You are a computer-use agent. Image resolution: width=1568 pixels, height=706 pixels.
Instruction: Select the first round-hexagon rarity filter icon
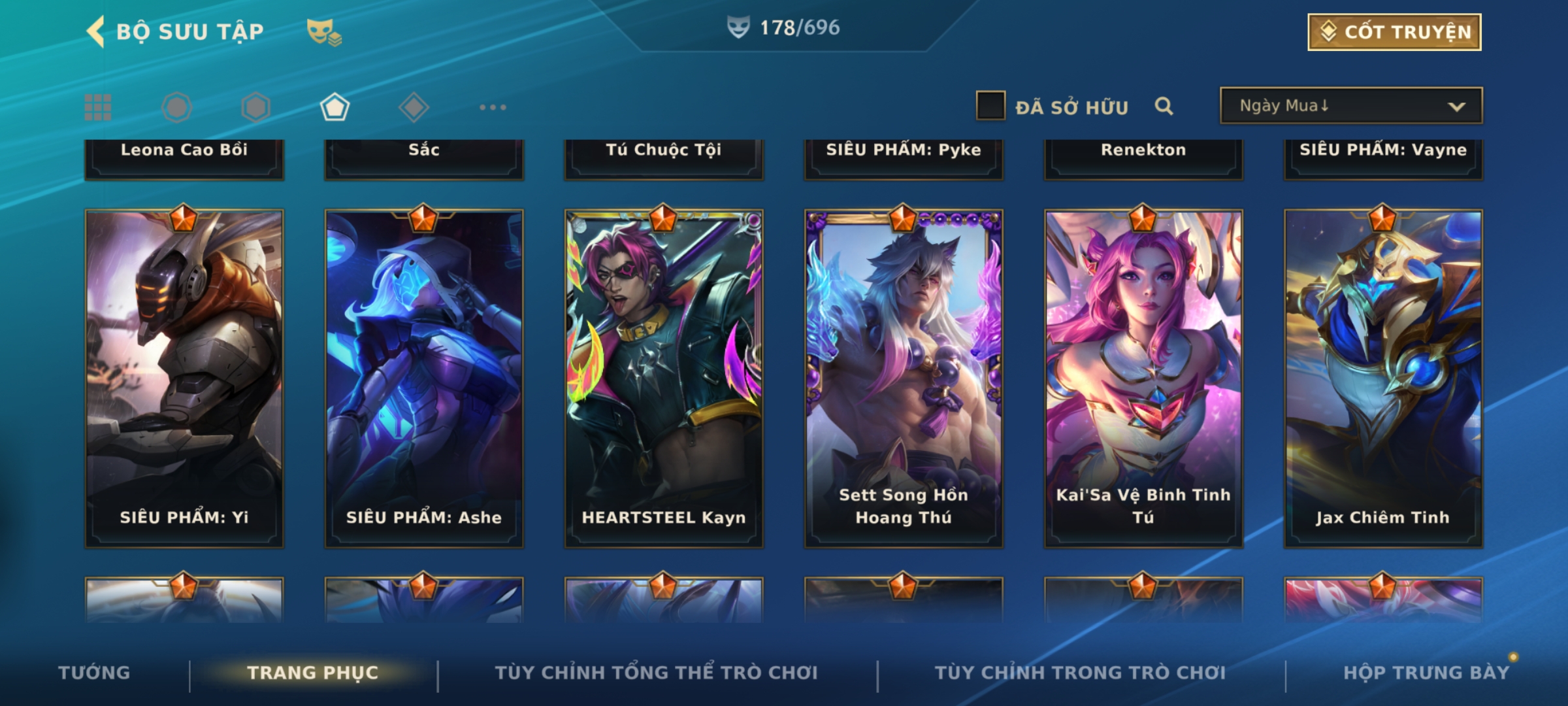coord(176,107)
